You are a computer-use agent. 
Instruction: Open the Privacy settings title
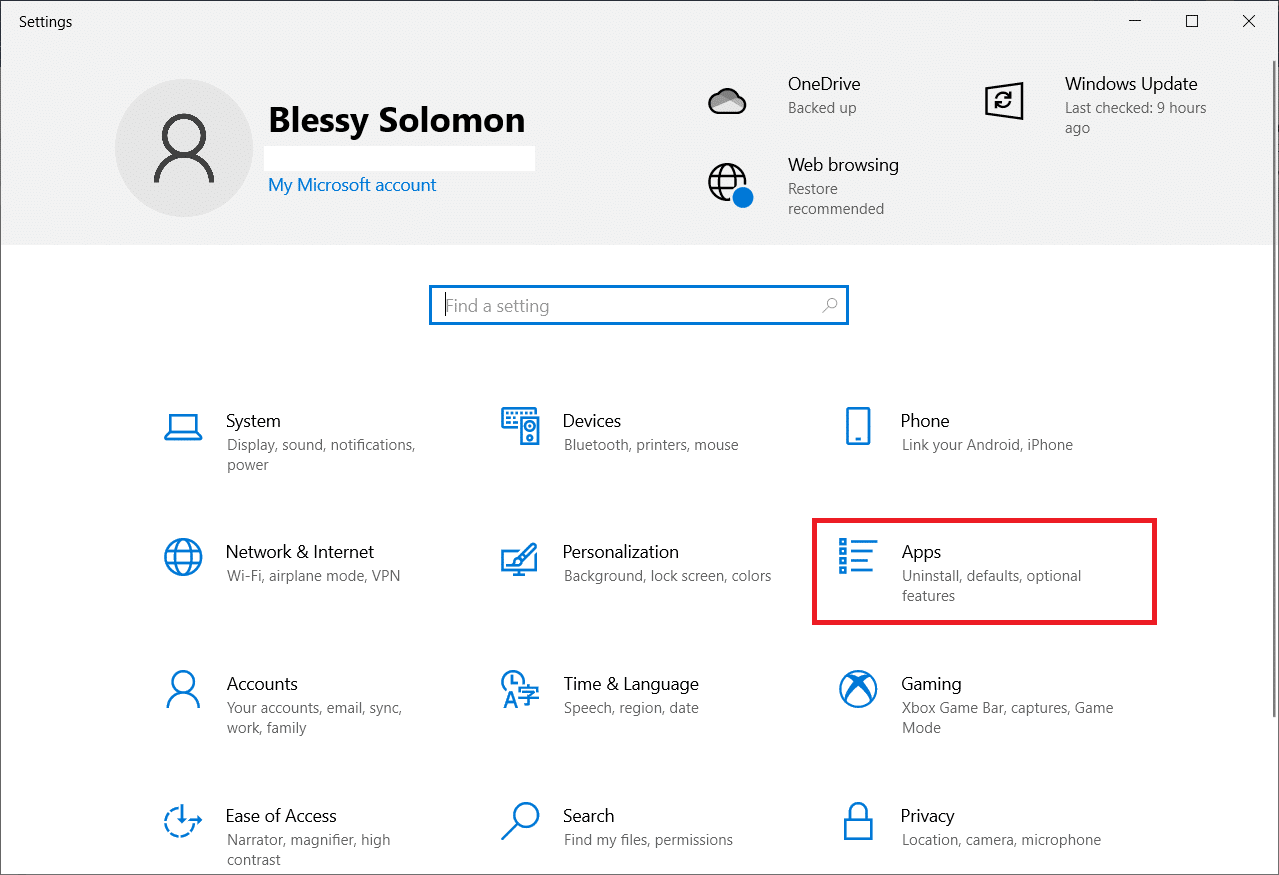coord(928,816)
